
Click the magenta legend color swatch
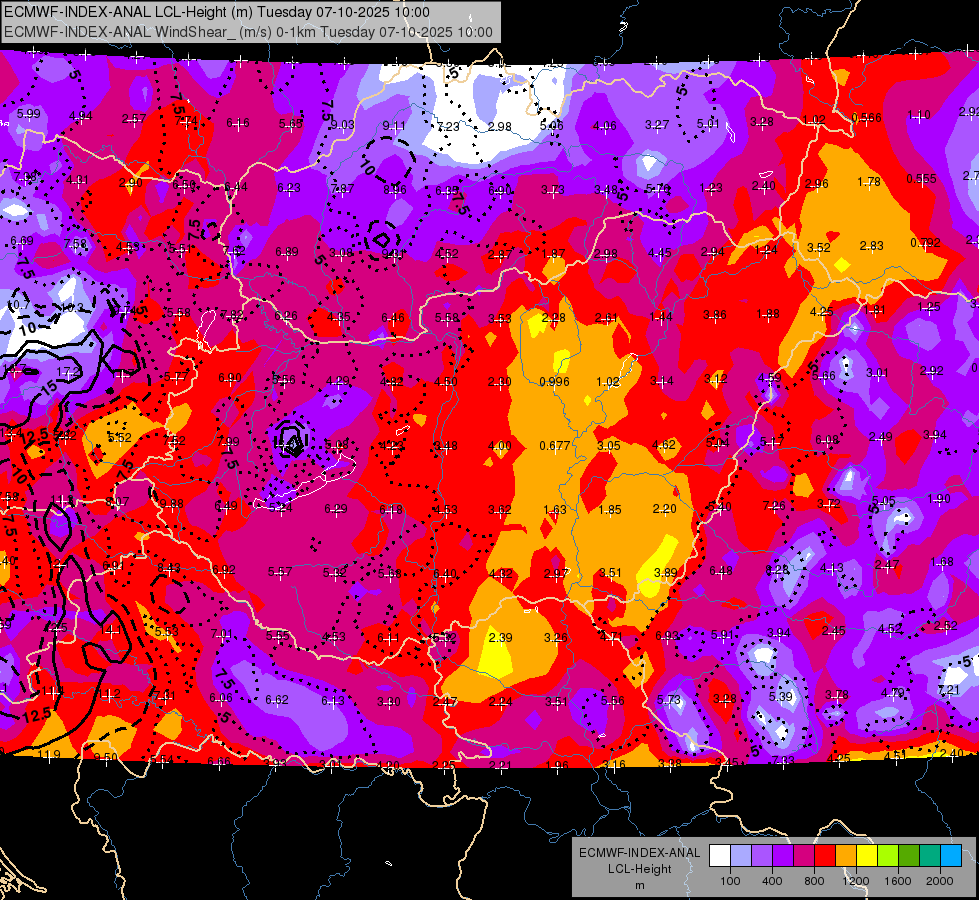(804, 856)
